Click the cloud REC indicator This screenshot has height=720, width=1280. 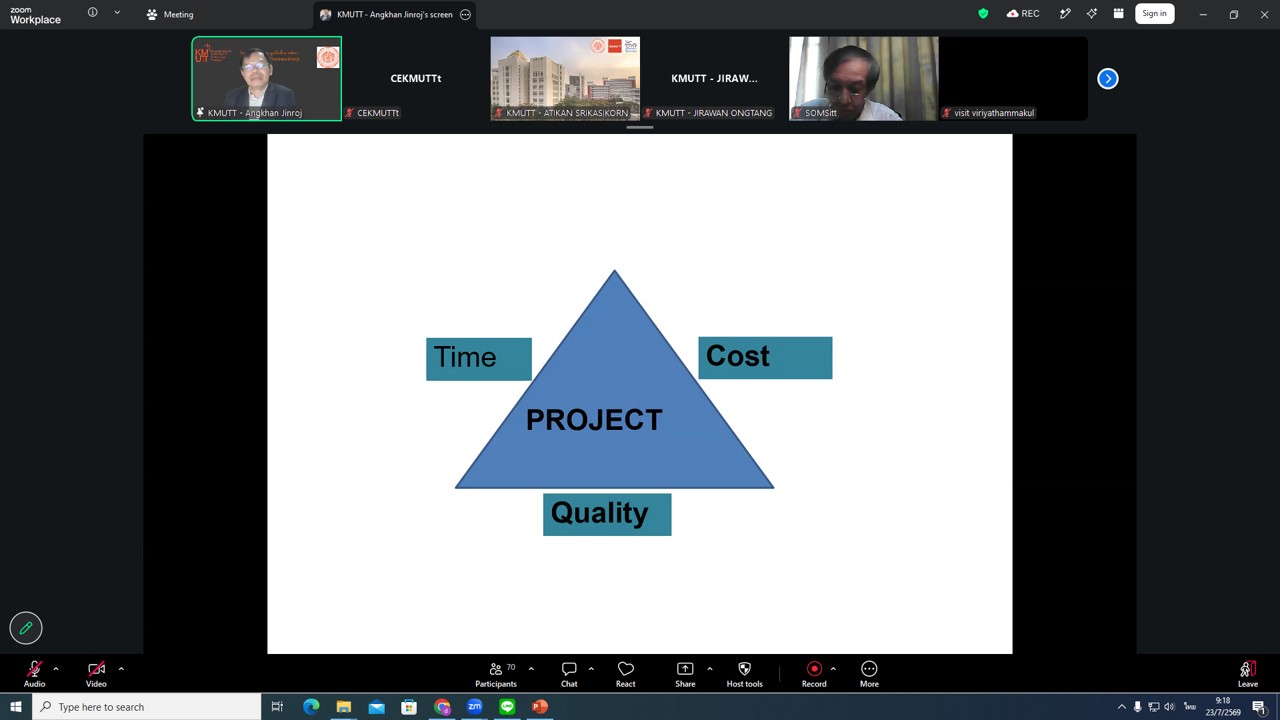1023,14
